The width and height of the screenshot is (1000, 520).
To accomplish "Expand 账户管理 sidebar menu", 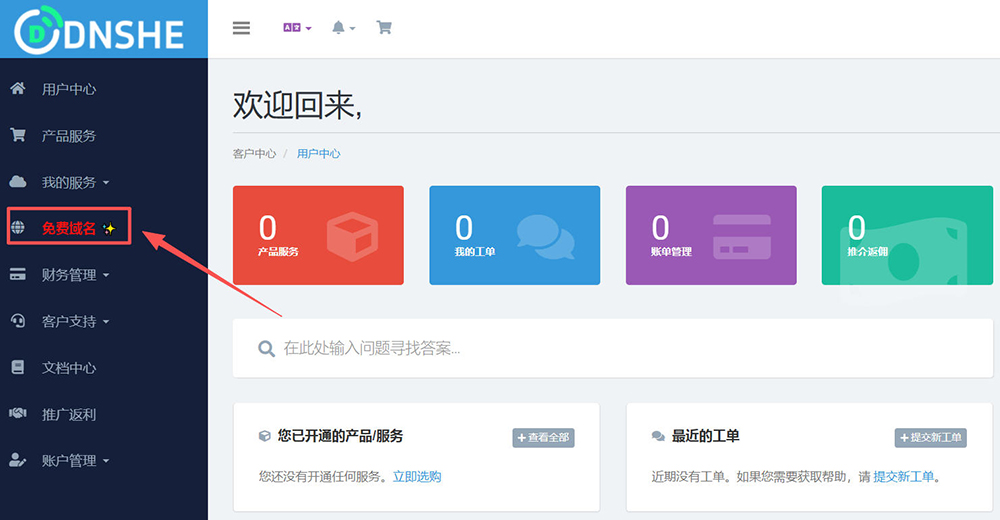I will click(x=75, y=461).
